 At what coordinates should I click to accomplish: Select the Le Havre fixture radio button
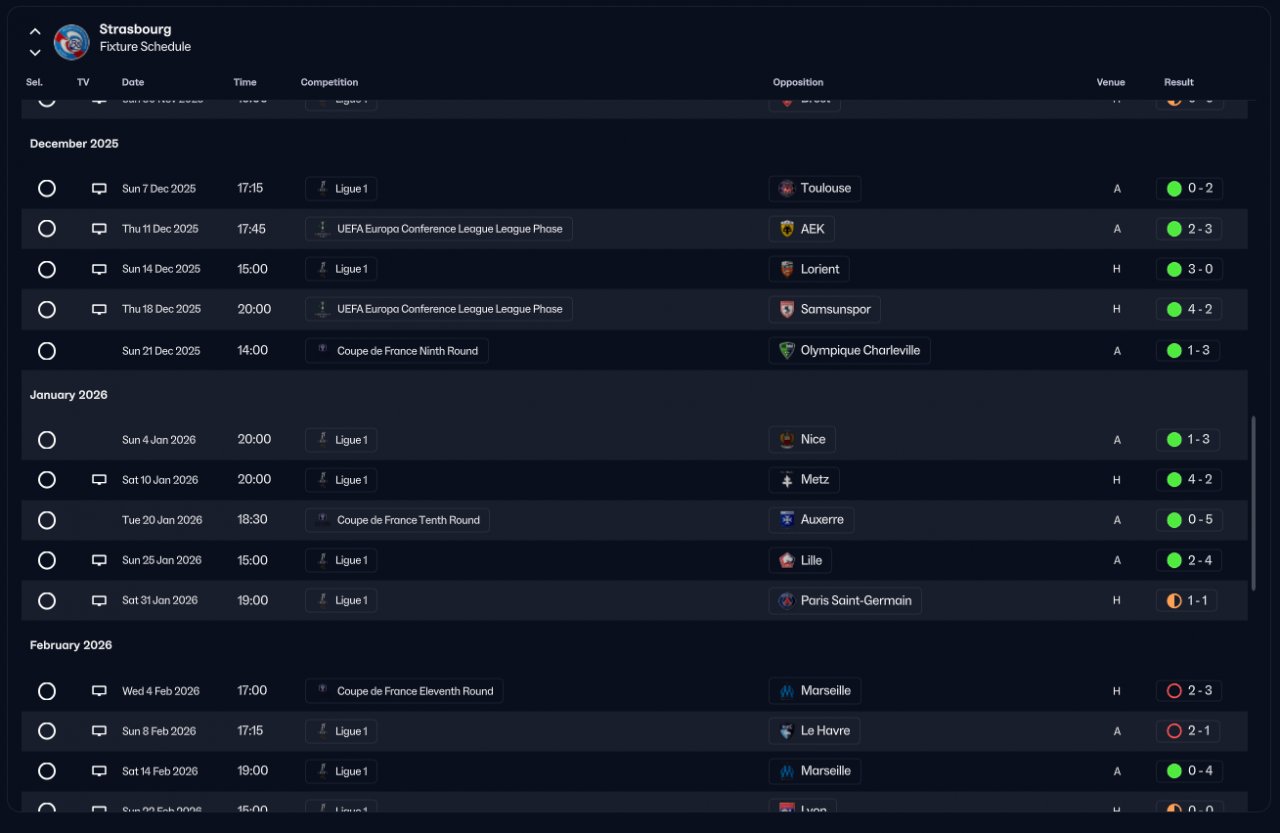coord(47,731)
